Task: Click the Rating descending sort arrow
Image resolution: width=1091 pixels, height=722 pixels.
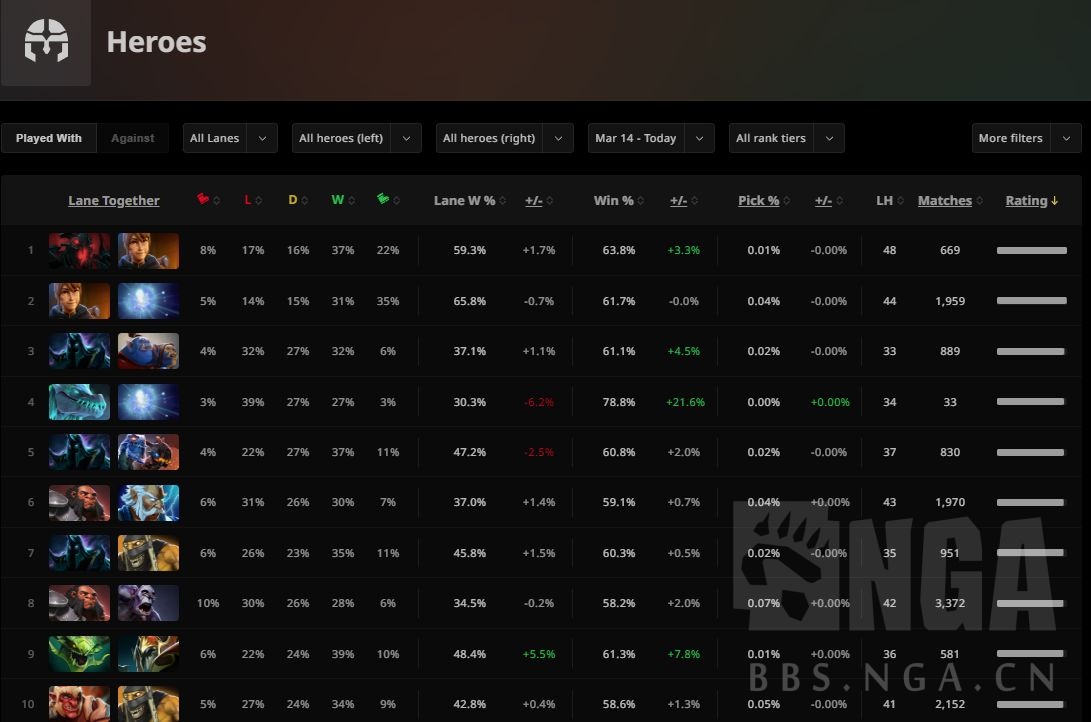Action: click(1054, 201)
